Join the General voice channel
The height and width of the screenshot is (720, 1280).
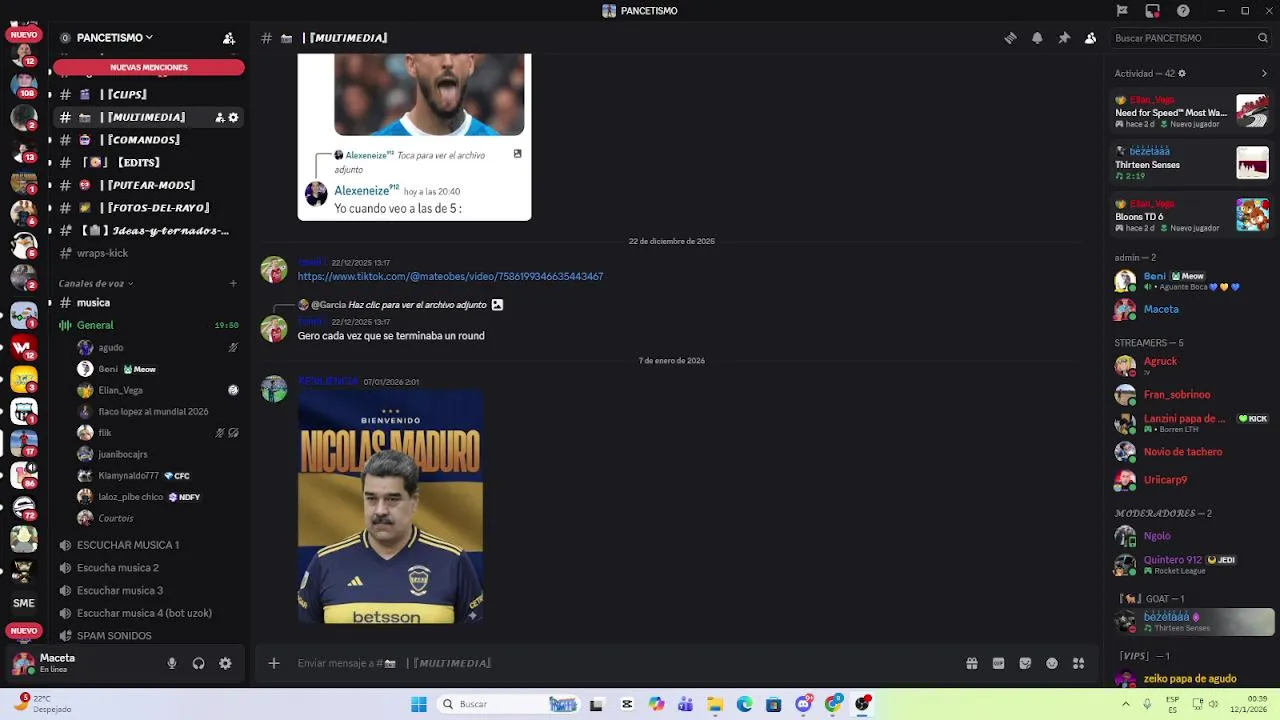pos(148,325)
